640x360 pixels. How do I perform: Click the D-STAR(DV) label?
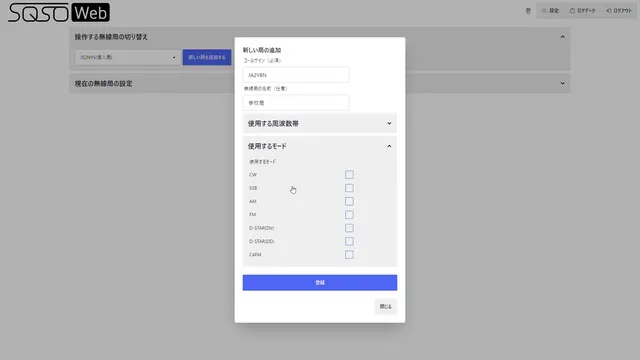(262, 228)
